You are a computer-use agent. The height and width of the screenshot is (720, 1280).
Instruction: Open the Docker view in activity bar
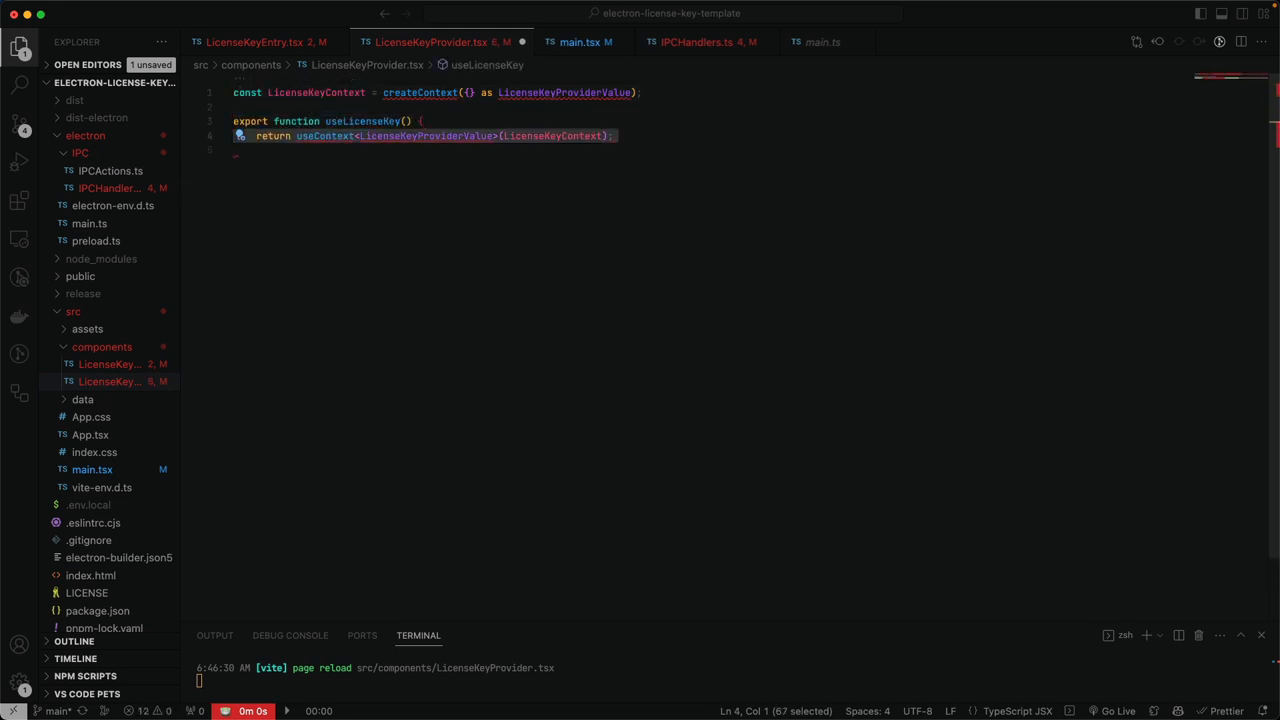pos(19,317)
